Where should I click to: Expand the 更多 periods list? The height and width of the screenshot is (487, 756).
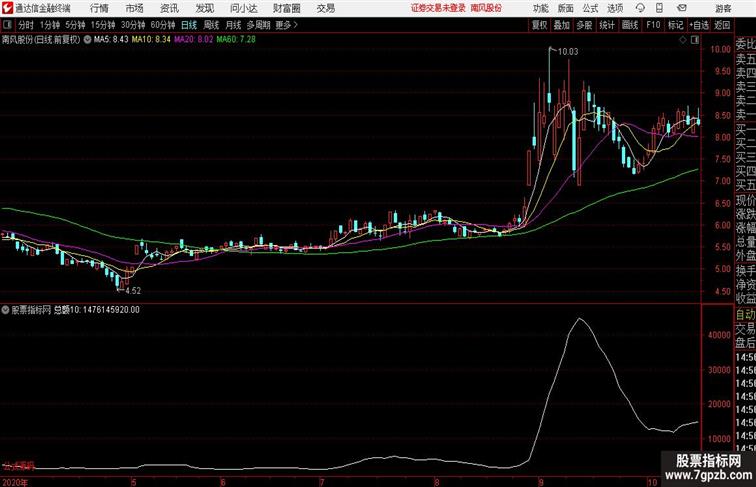[287, 25]
